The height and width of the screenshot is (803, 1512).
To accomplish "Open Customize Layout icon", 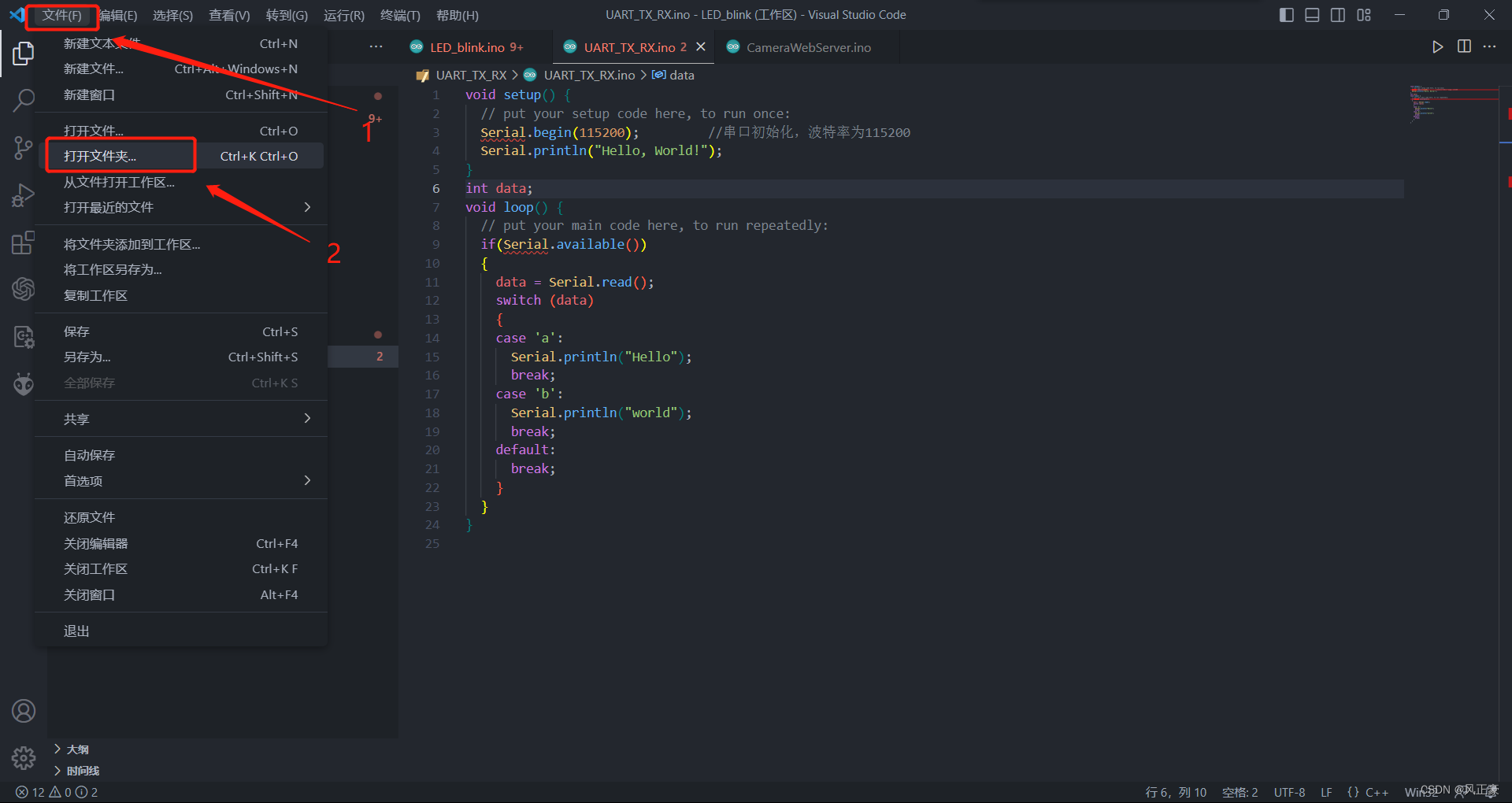I will click(x=1364, y=15).
